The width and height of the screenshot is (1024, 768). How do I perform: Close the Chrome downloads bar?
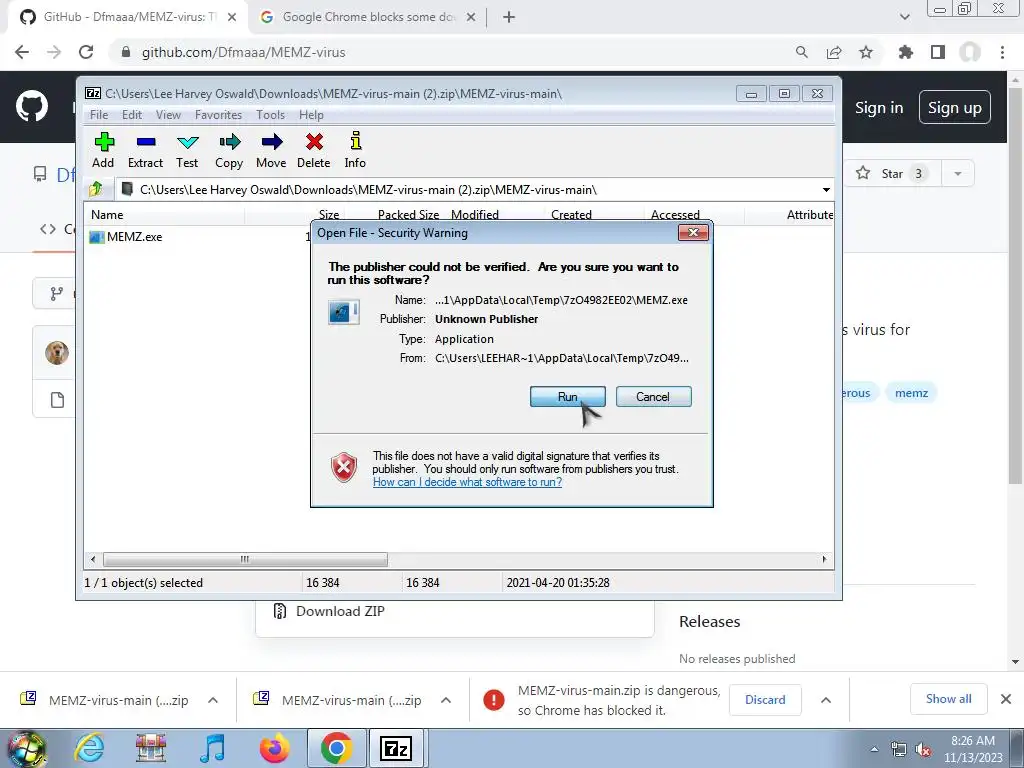[1006, 699]
